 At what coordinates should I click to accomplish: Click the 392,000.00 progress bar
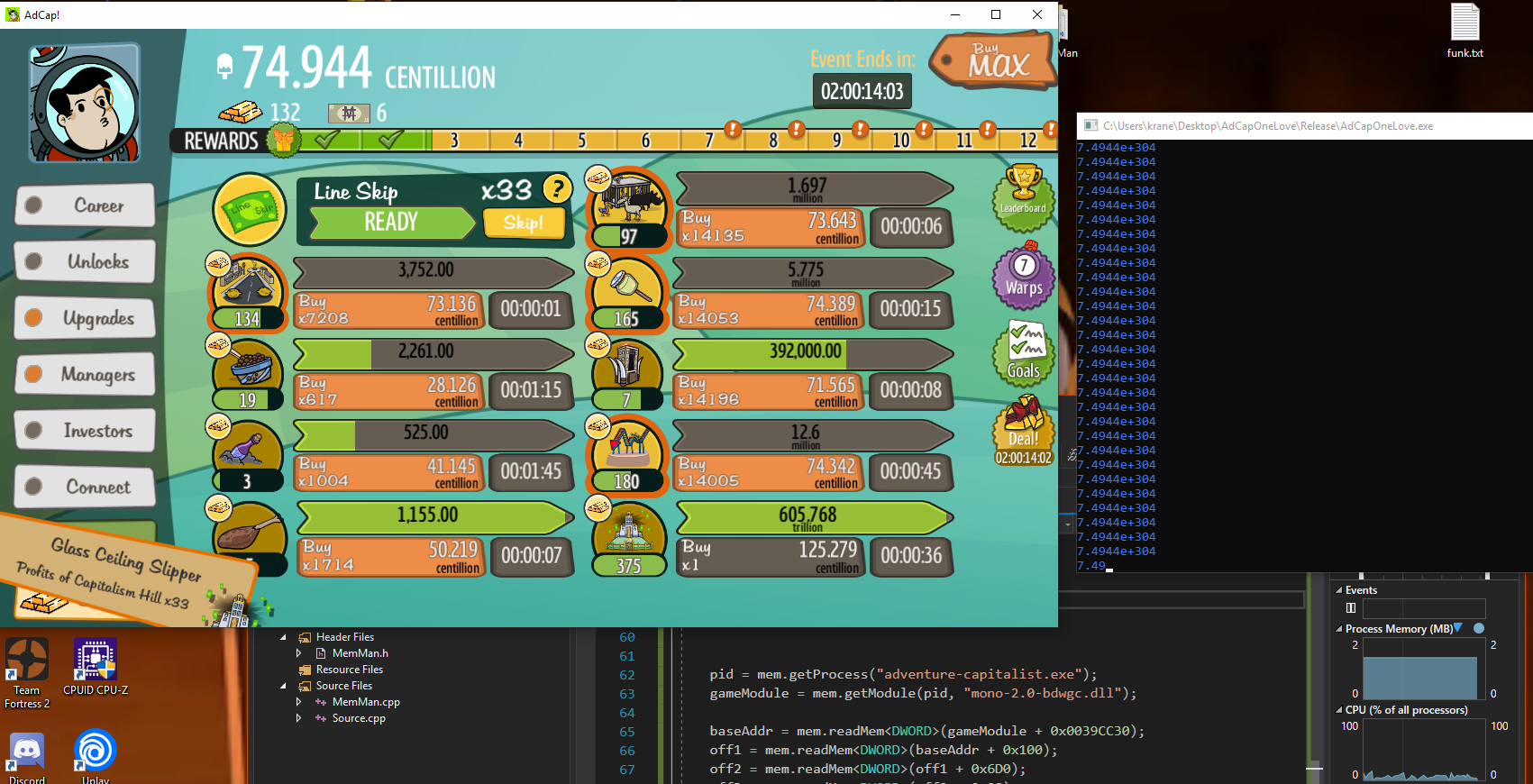coord(812,352)
